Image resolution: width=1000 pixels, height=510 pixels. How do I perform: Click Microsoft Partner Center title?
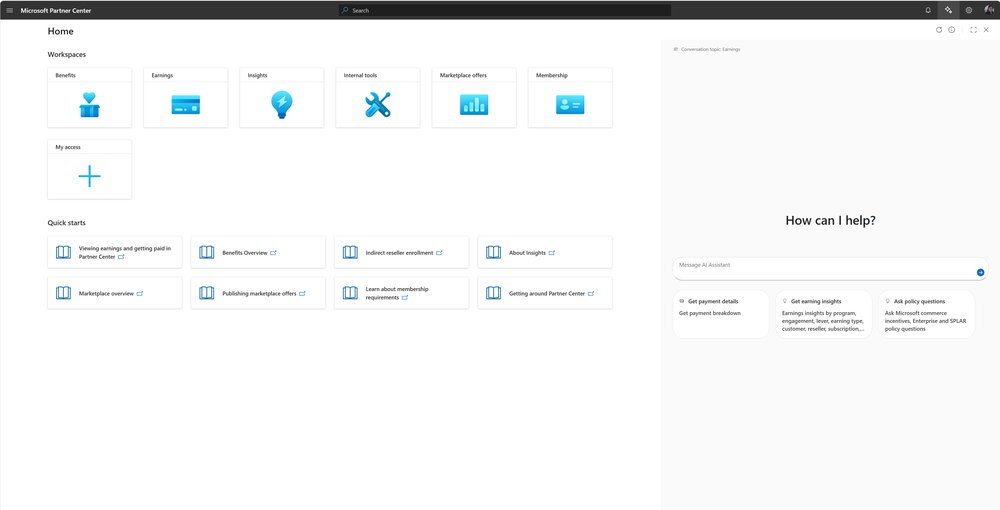[x=55, y=11]
